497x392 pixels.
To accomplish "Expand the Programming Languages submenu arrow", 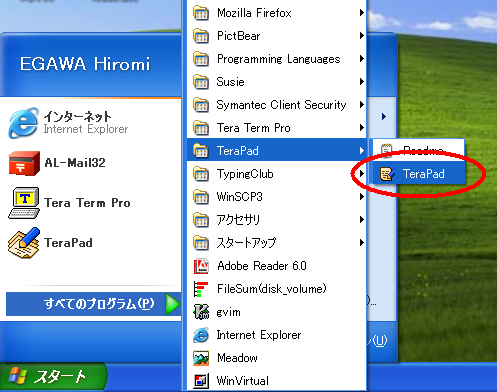I will click(x=362, y=59).
